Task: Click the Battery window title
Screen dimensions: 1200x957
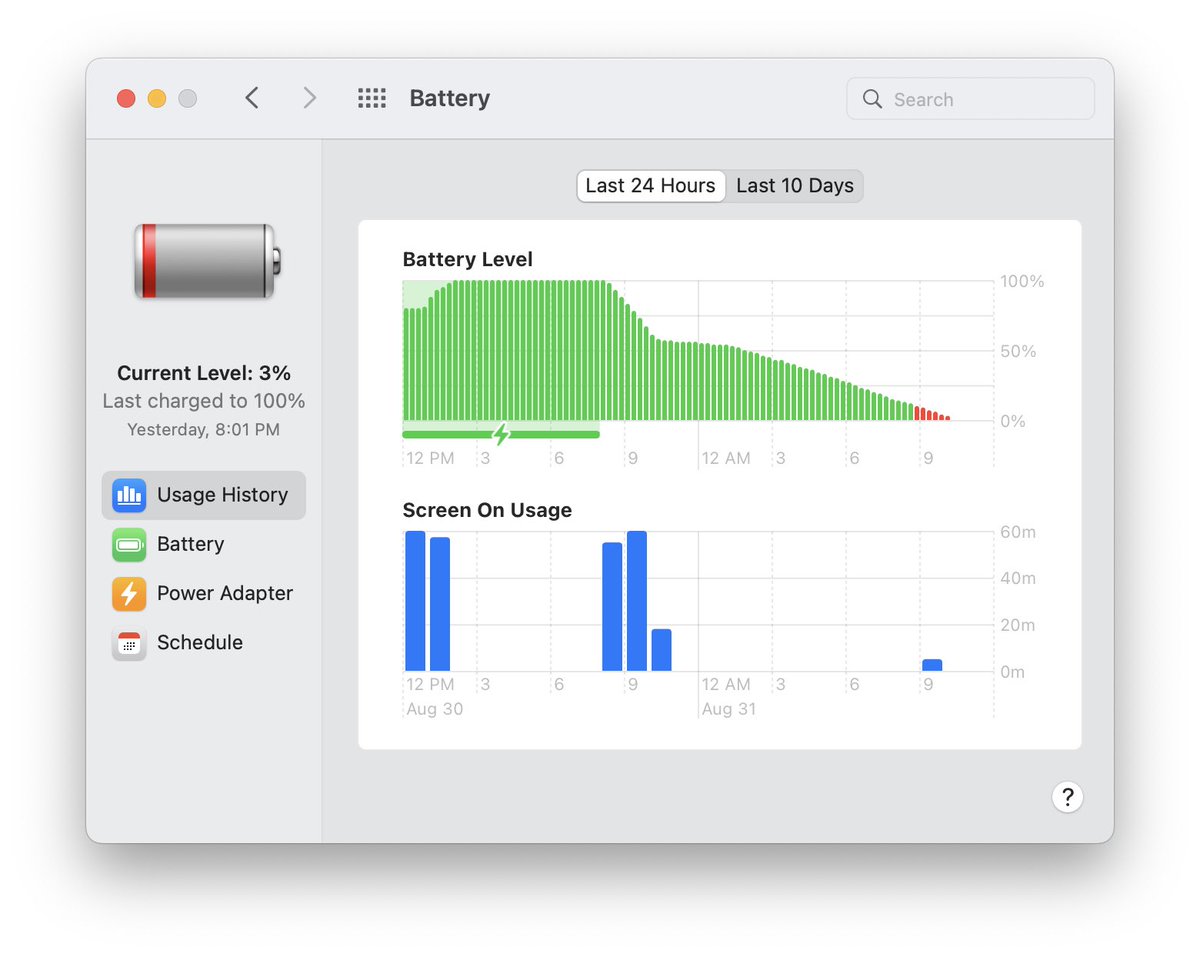Action: [x=450, y=98]
